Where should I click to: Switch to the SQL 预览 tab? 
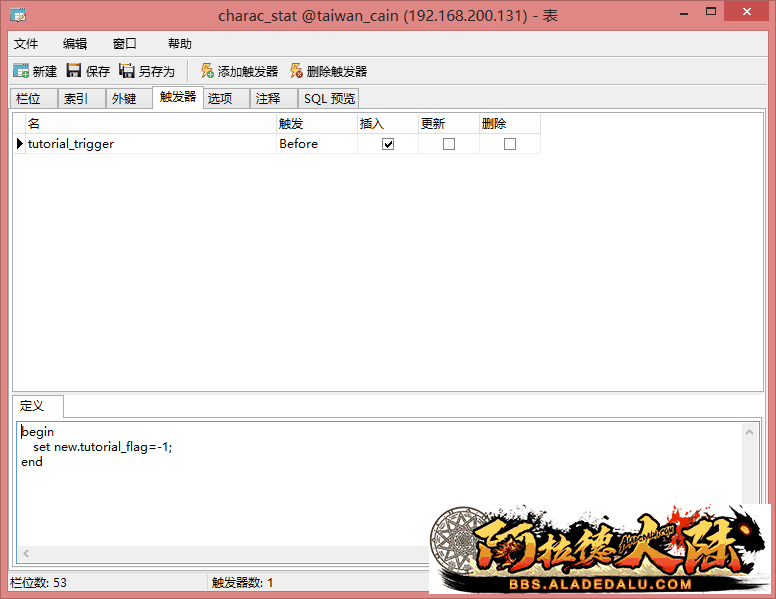329,98
